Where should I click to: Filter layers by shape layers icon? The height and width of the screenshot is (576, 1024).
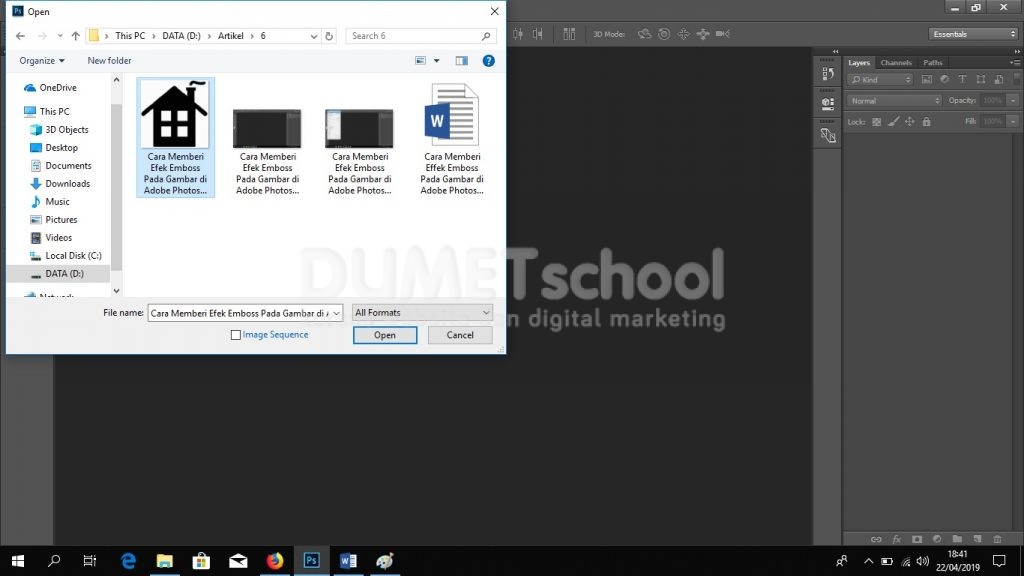980,80
